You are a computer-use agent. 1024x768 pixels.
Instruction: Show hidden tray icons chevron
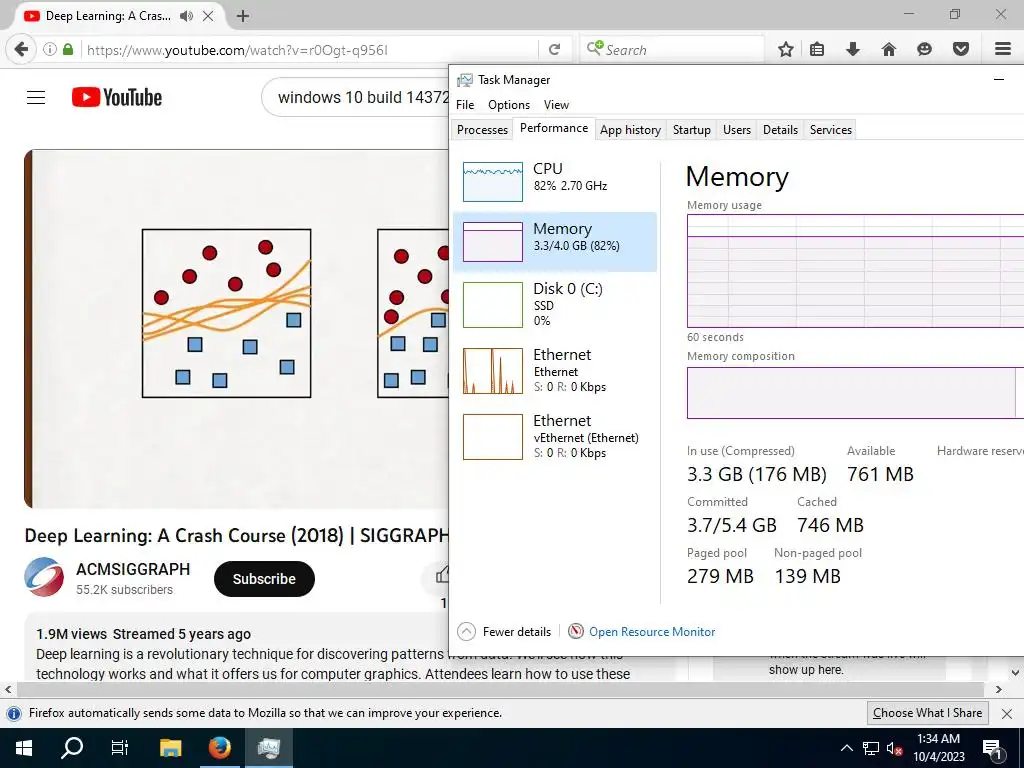846,748
